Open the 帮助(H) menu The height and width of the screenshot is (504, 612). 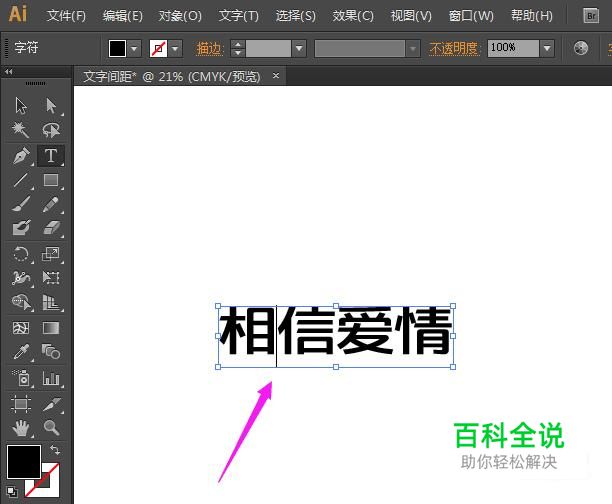(x=532, y=16)
